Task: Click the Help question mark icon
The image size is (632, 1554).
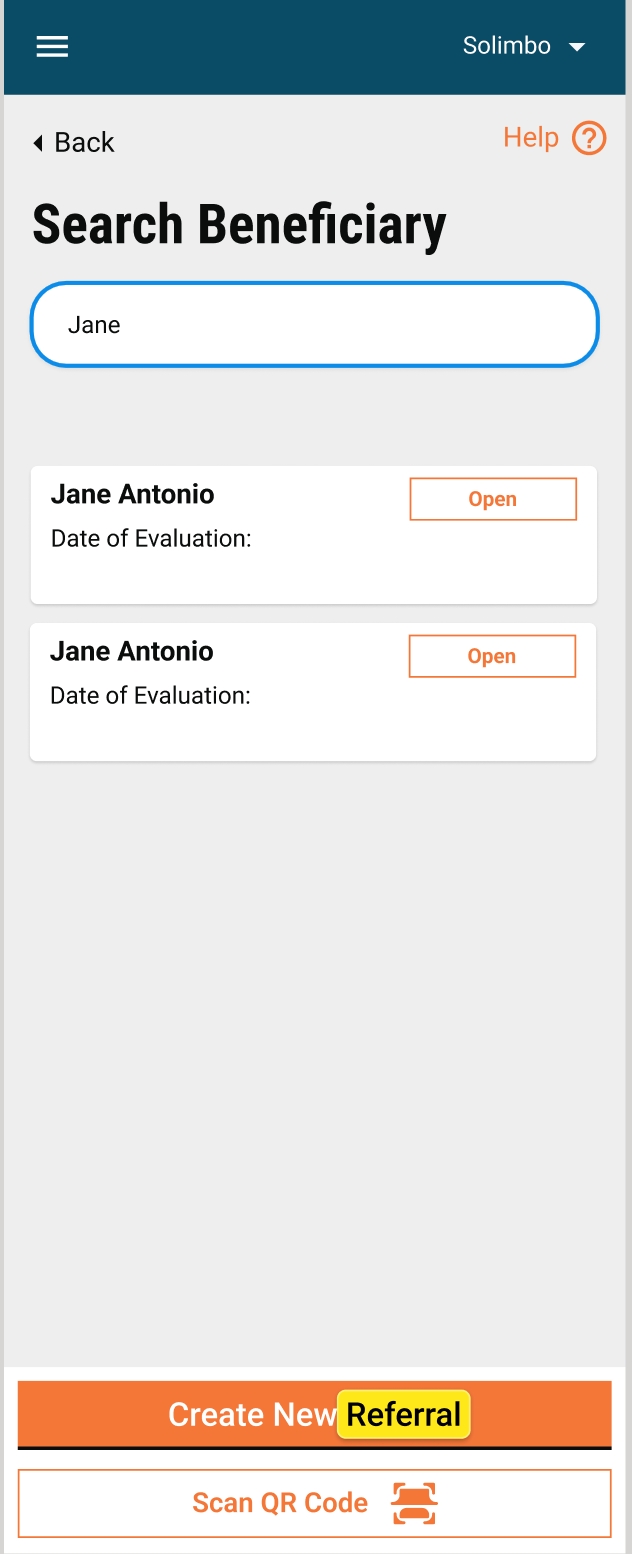Action: coord(589,138)
